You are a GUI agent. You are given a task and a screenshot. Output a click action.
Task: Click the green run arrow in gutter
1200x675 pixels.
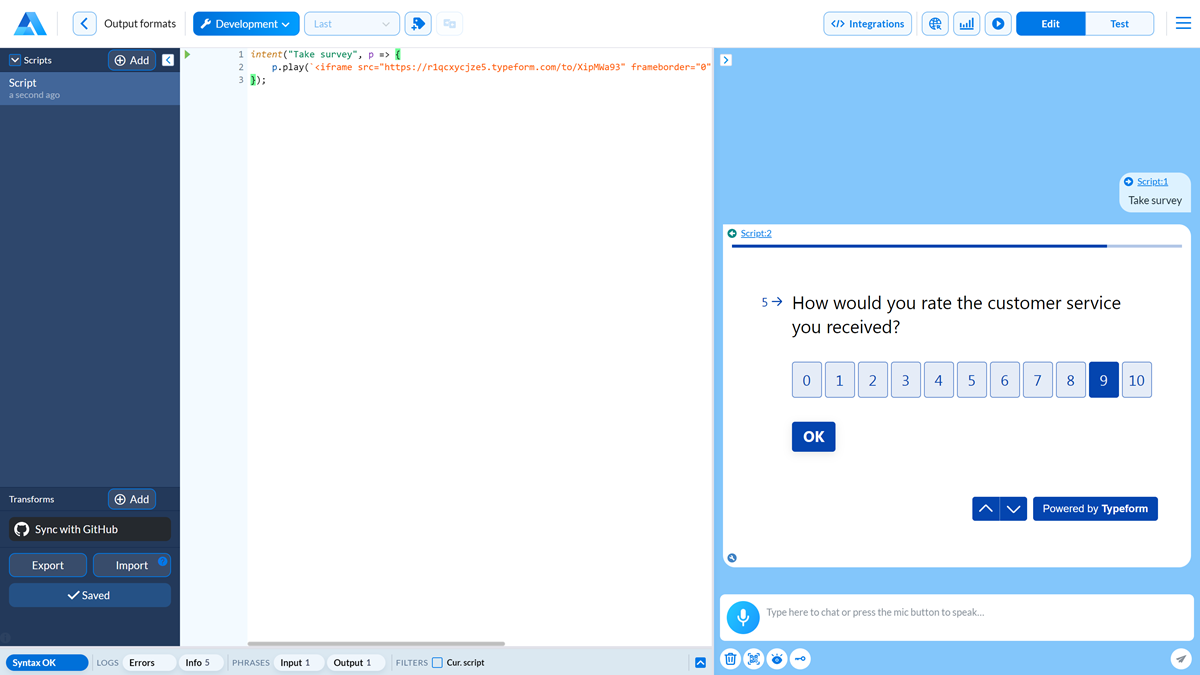pos(187,54)
